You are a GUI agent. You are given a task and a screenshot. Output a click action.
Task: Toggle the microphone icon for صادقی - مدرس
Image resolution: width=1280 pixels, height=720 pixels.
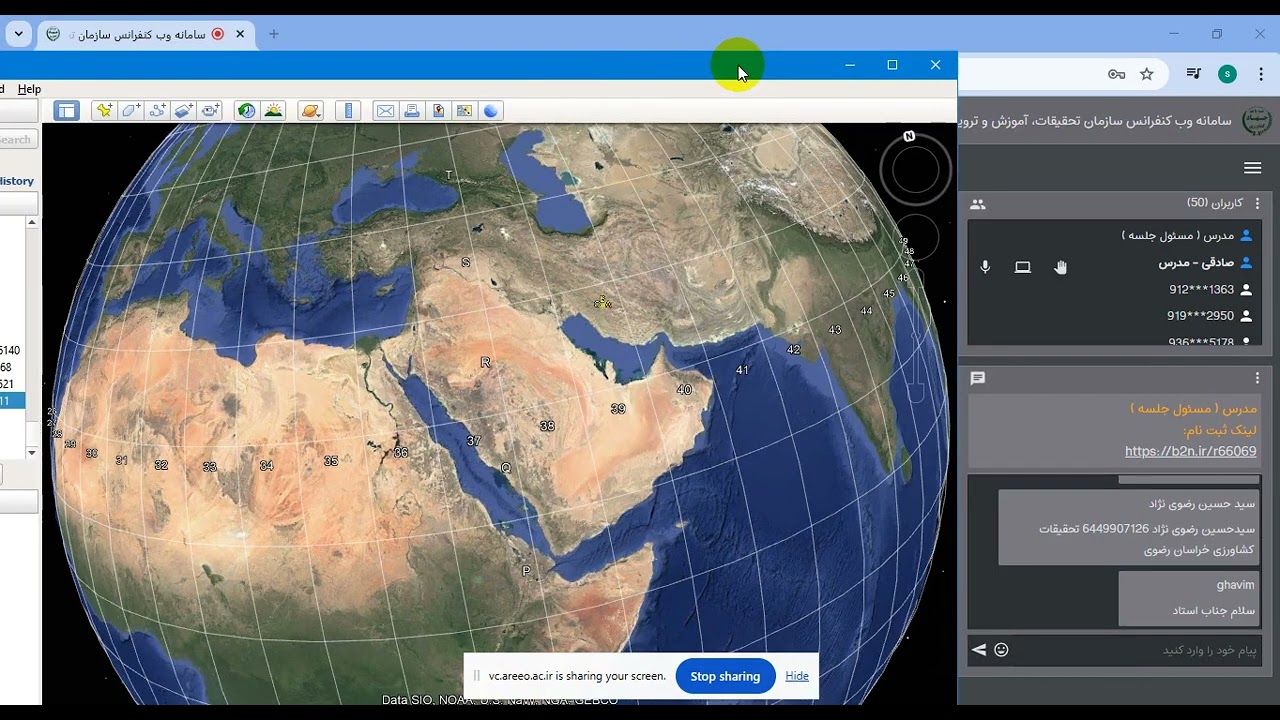tap(985, 267)
